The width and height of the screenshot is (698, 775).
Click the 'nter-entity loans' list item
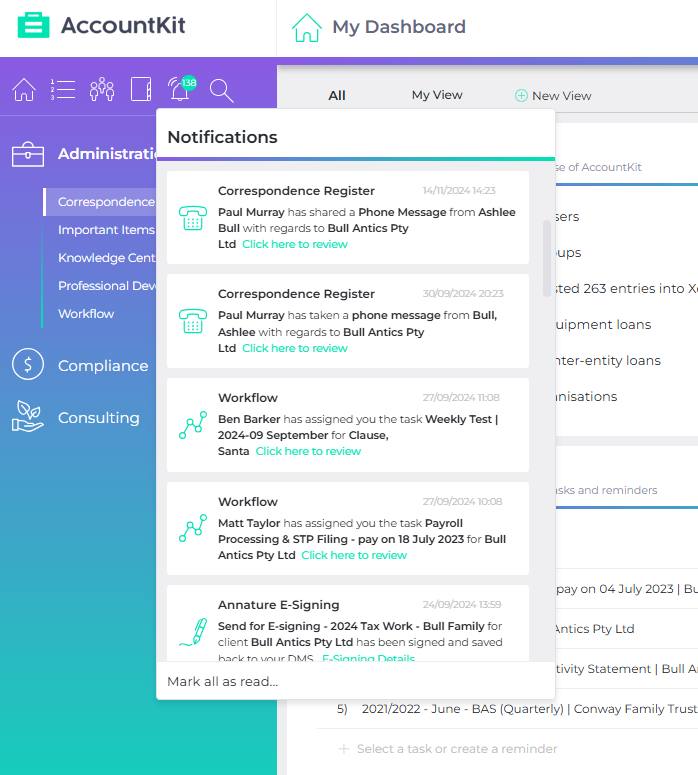(608, 360)
